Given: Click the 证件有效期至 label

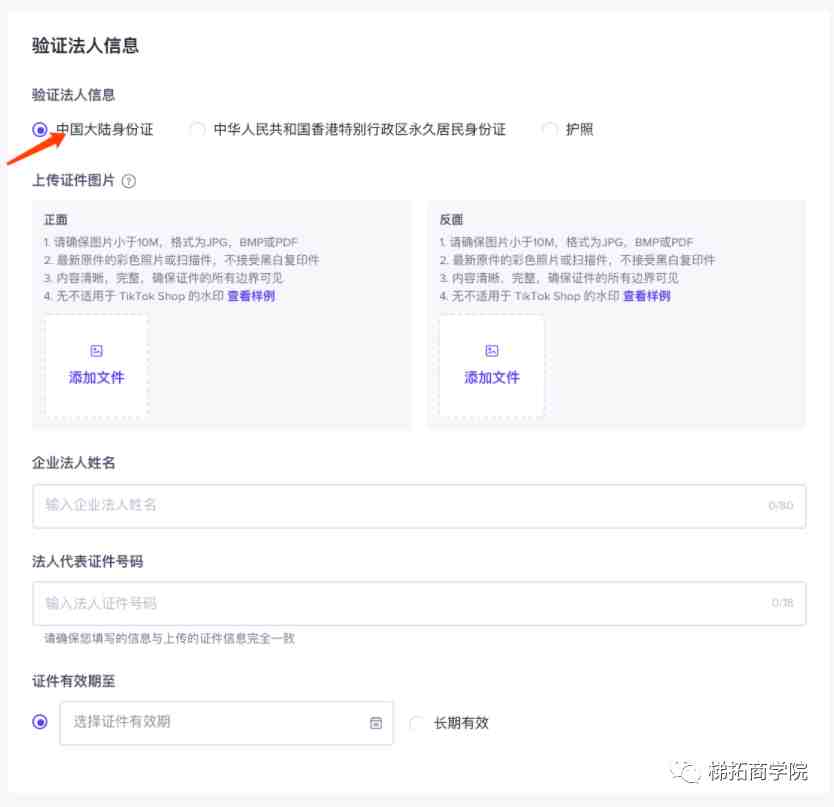Looking at the screenshot, I should coord(73,681).
